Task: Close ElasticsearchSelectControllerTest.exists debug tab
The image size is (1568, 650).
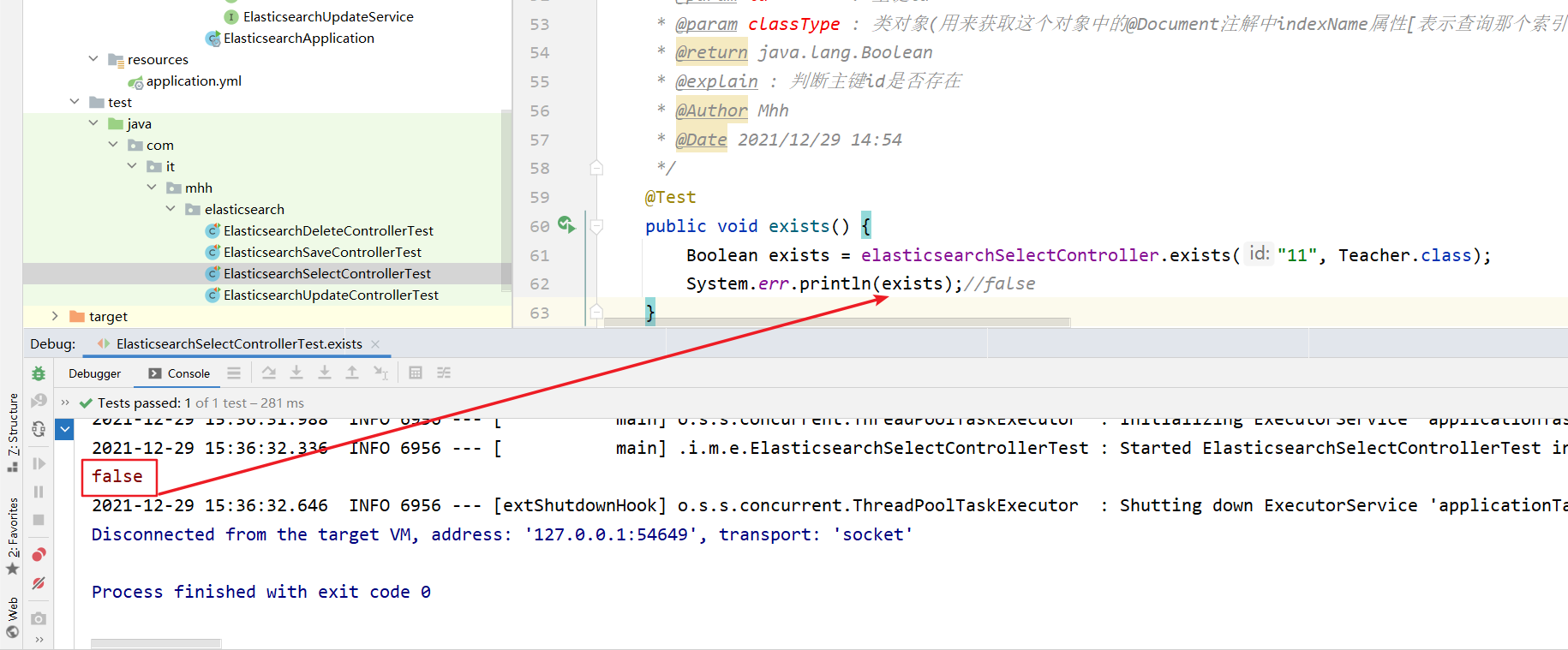Action: (375, 343)
